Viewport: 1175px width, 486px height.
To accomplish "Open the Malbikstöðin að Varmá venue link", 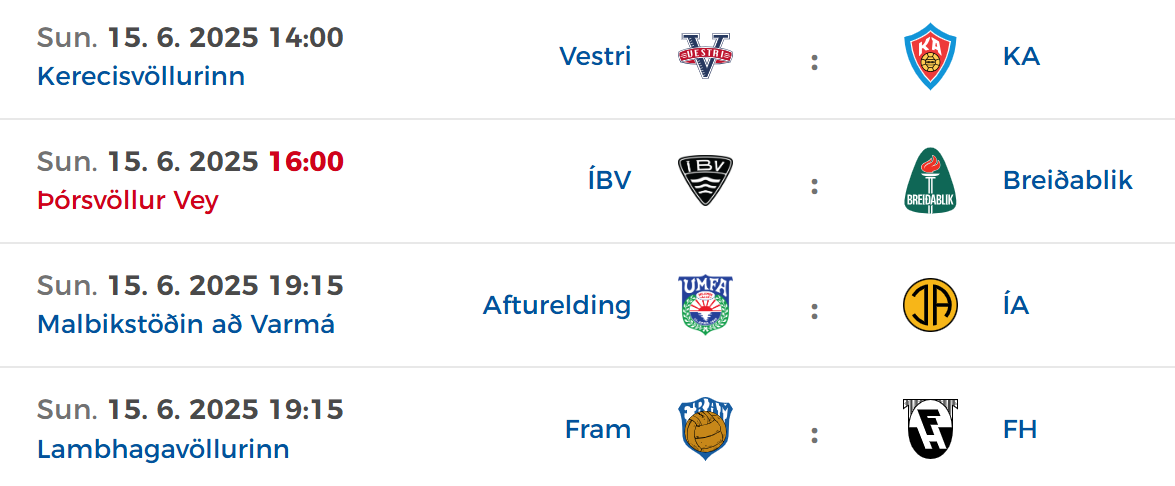I will tap(186, 325).
